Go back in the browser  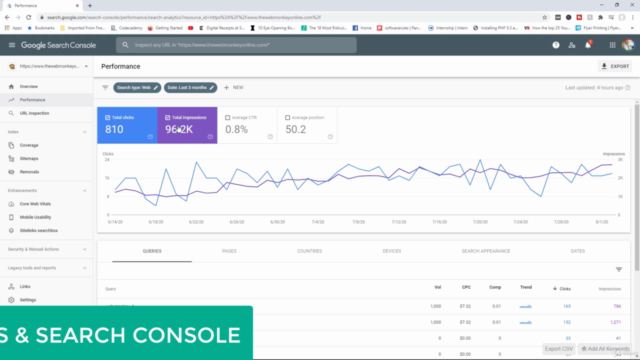(x=7, y=17)
